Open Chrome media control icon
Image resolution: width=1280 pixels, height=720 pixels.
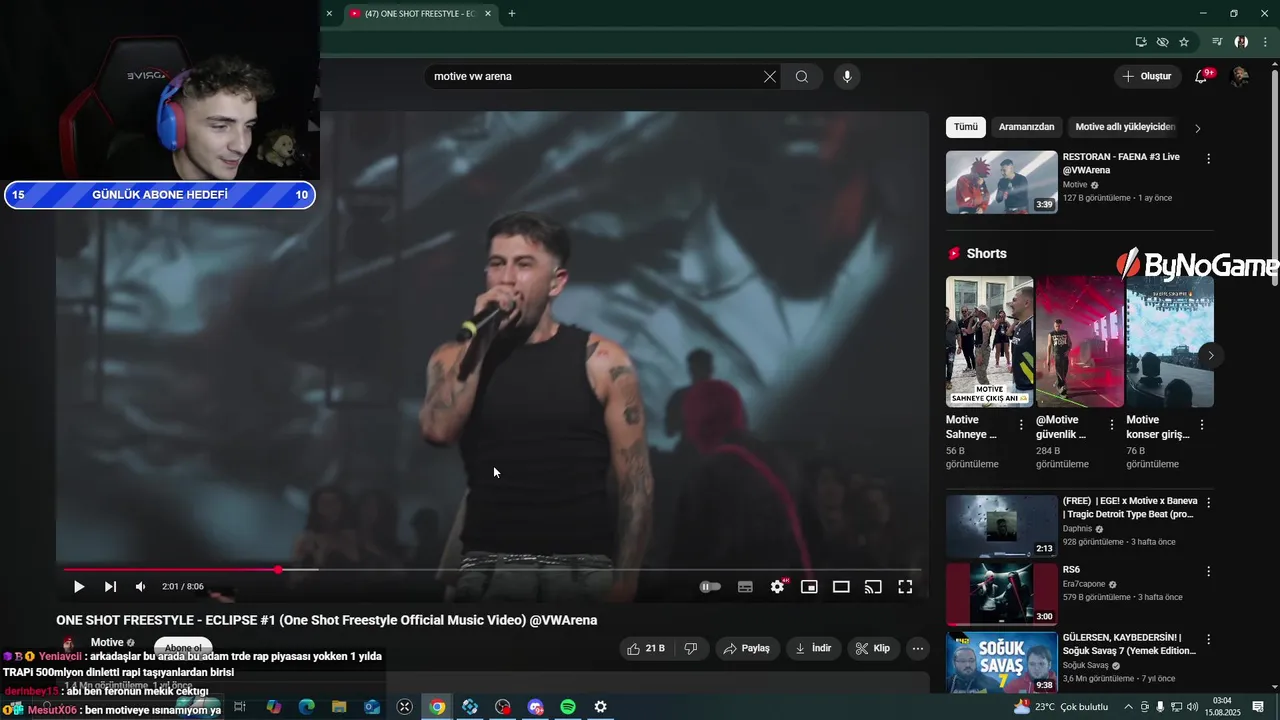[x=1217, y=42]
